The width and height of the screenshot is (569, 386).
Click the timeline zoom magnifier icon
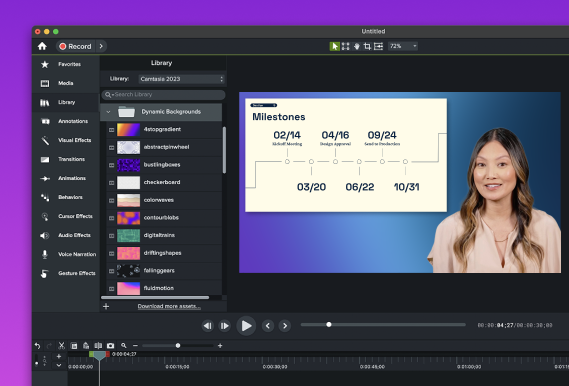(124, 346)
